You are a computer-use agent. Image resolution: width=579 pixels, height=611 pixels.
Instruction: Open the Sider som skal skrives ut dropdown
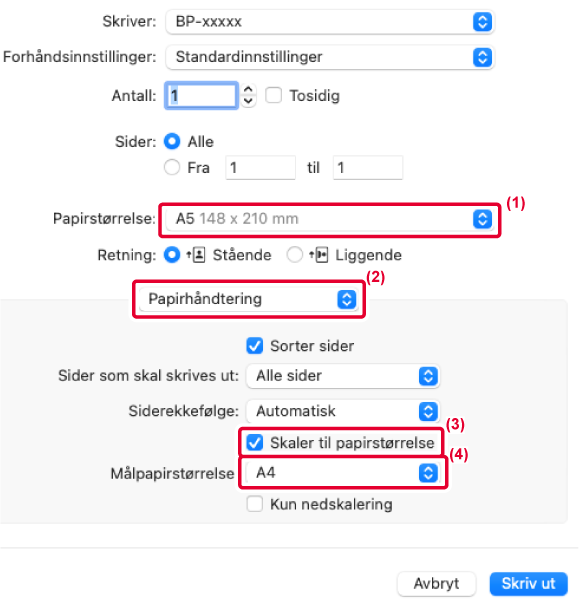[343, 376]
